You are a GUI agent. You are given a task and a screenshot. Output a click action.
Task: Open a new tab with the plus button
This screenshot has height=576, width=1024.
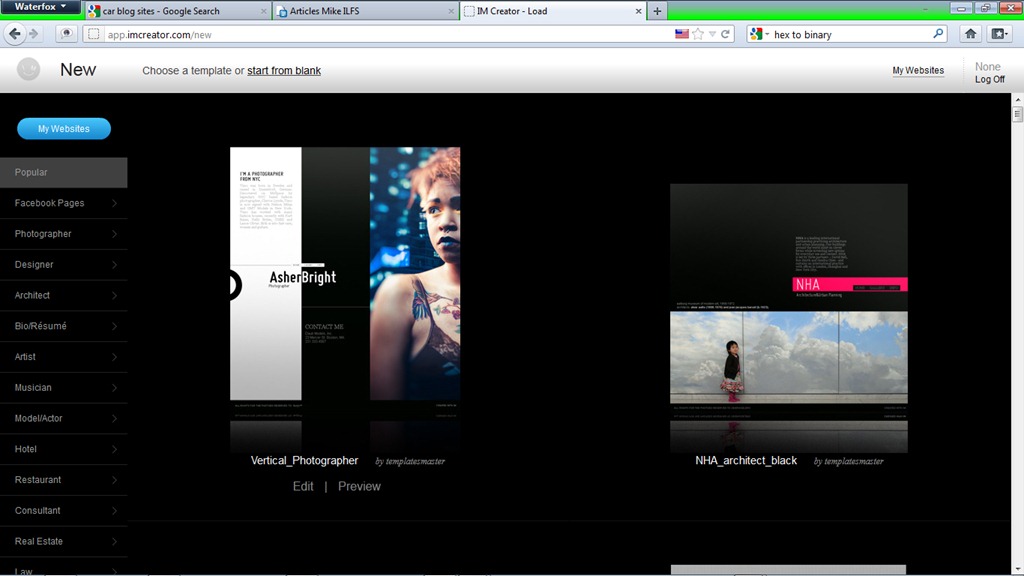tap(657, 11)
